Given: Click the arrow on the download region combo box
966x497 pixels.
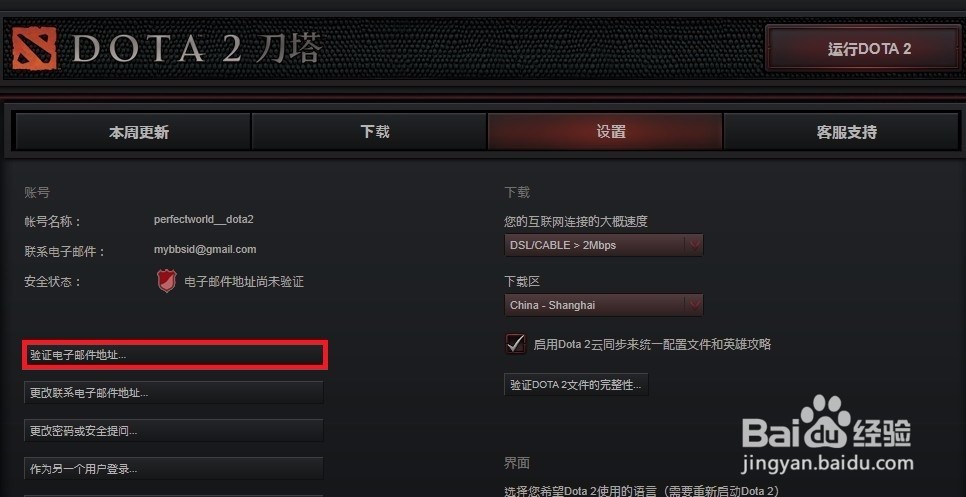Looking at the screenshot, I should click(x=694, y=305).
